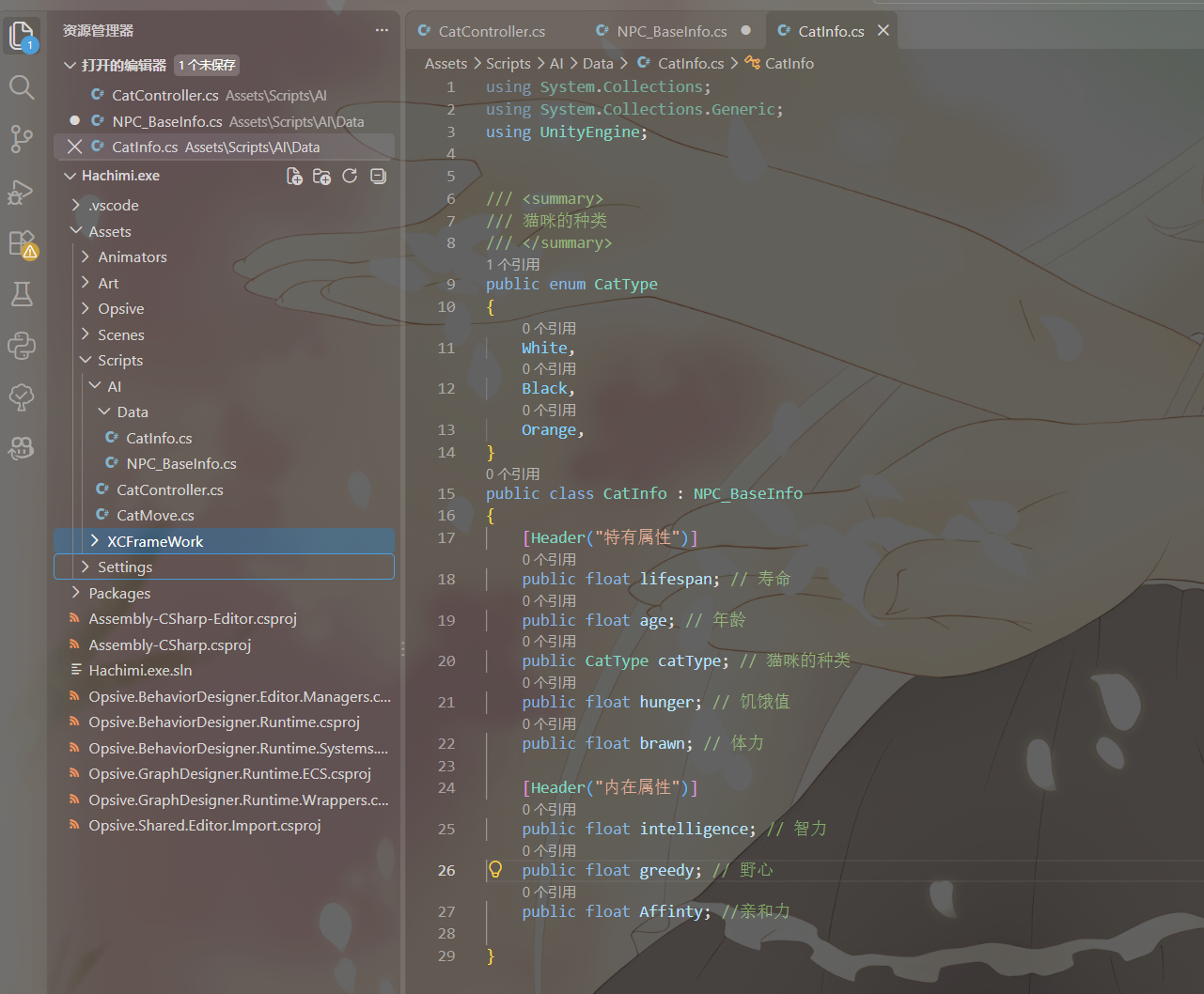Image resolution: width=1204 pixels, height=994 pixels.
Task: Open the Run and Debug view
Action: coord(22,192)
